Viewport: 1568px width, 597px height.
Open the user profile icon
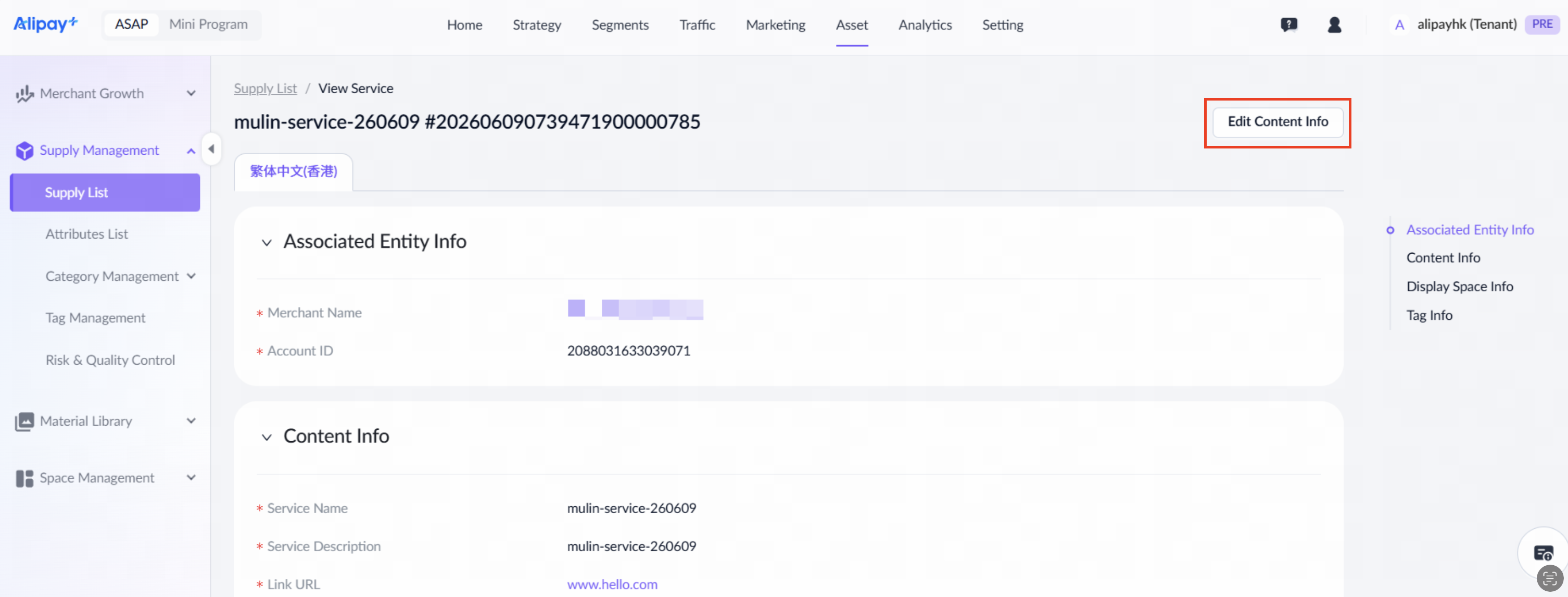(x=1334, y=25)
